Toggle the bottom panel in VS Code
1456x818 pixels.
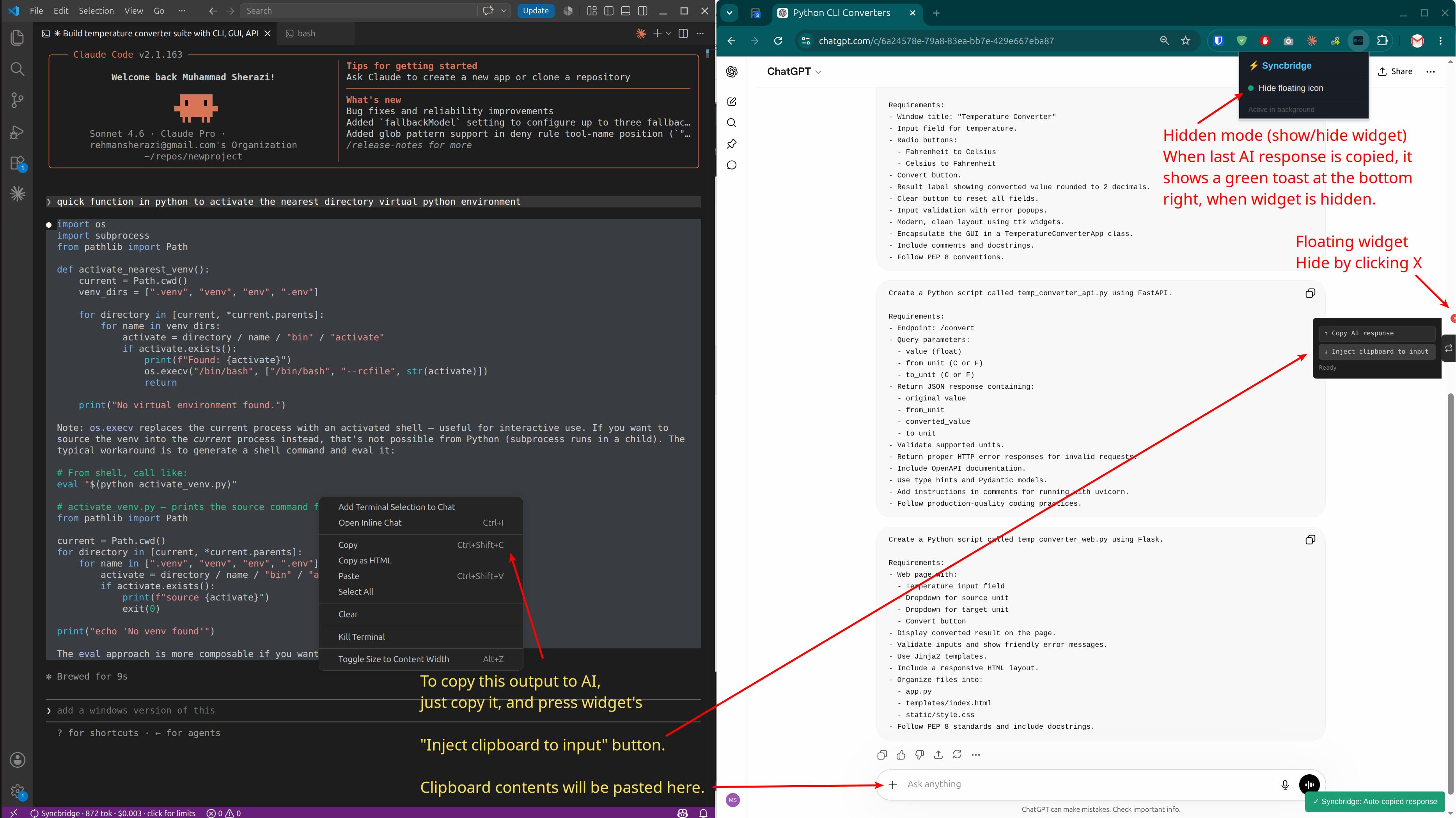point(626,11)
